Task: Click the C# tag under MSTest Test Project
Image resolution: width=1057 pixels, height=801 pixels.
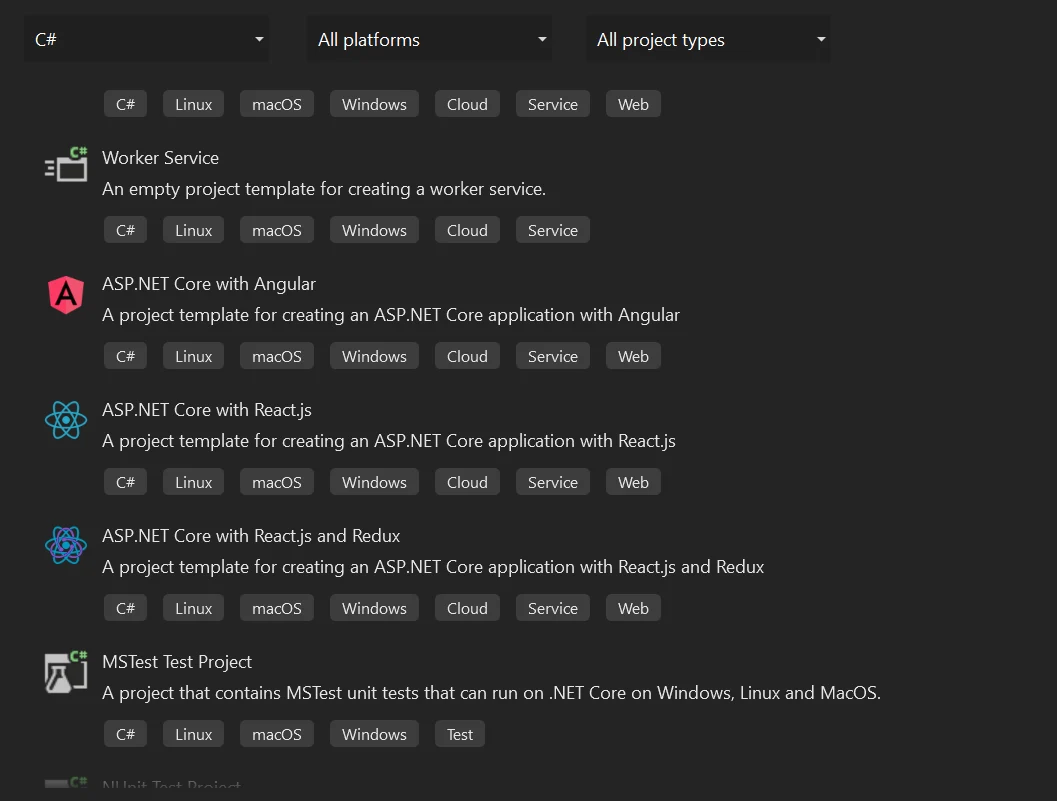Action: [125, 734]
